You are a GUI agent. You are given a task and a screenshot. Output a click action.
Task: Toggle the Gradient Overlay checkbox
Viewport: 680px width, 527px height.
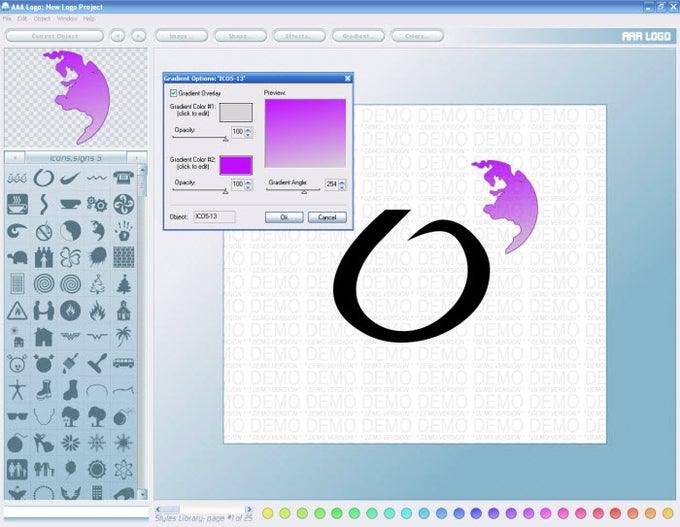pyautogui.click(x=173, y=93)
